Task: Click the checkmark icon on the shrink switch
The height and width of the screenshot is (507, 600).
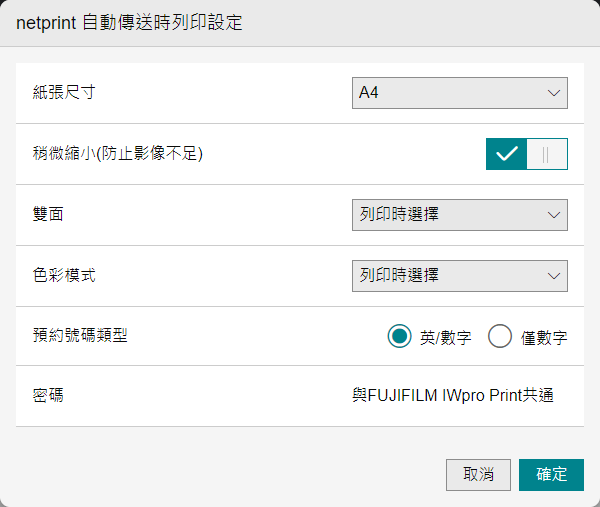Action: [x=507, y=154]
